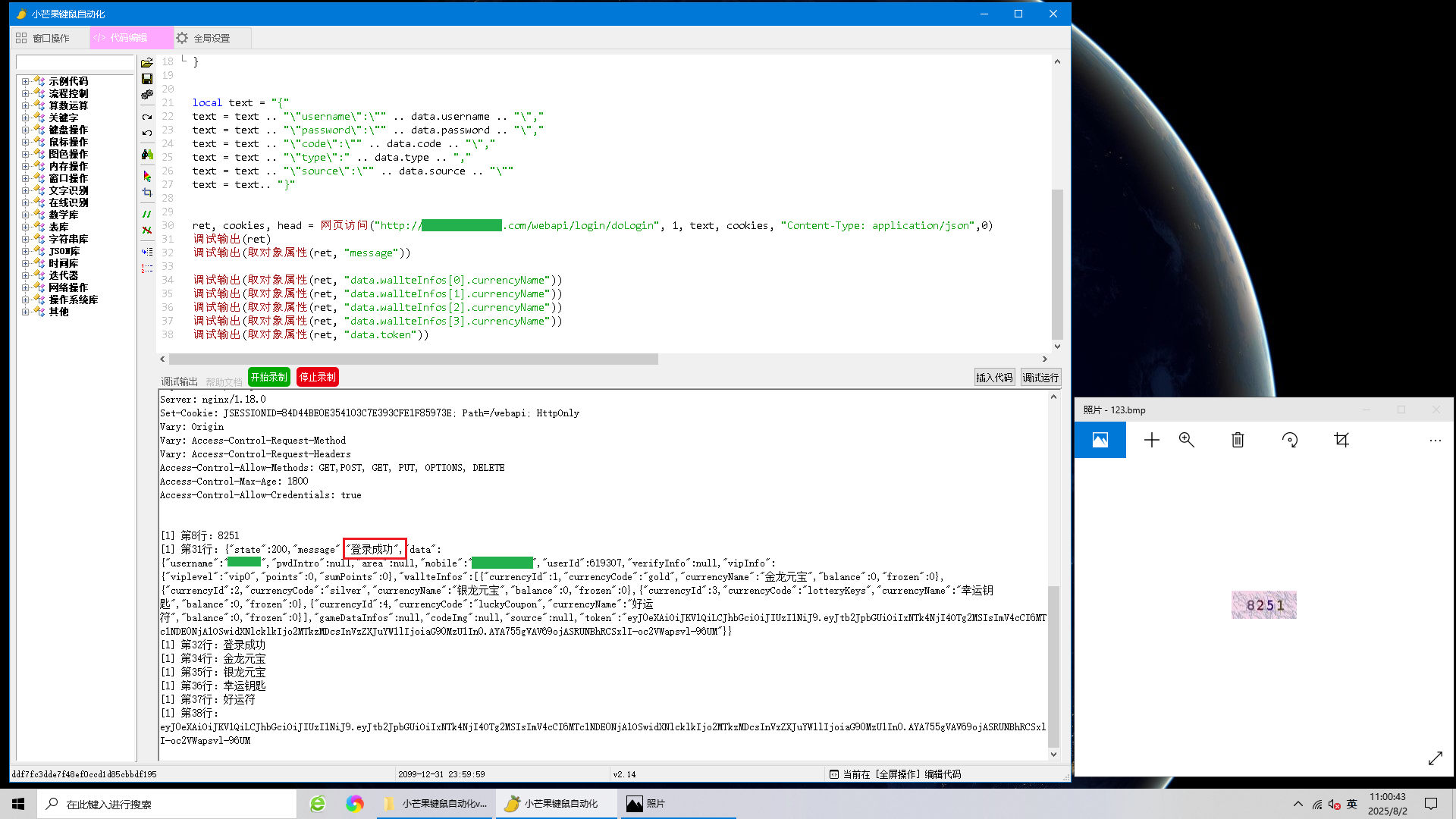The height and width of the screenshot is (819, 1456).
Task: Expand Photos to fullscreen with the diagonal arrows
Action: tap(1436, 758)
